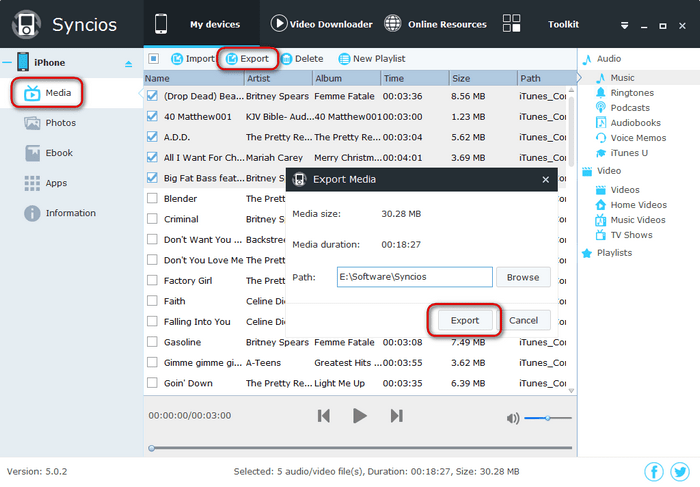Adjust the volume slider

pyautogui.click(x=548, y=418)
